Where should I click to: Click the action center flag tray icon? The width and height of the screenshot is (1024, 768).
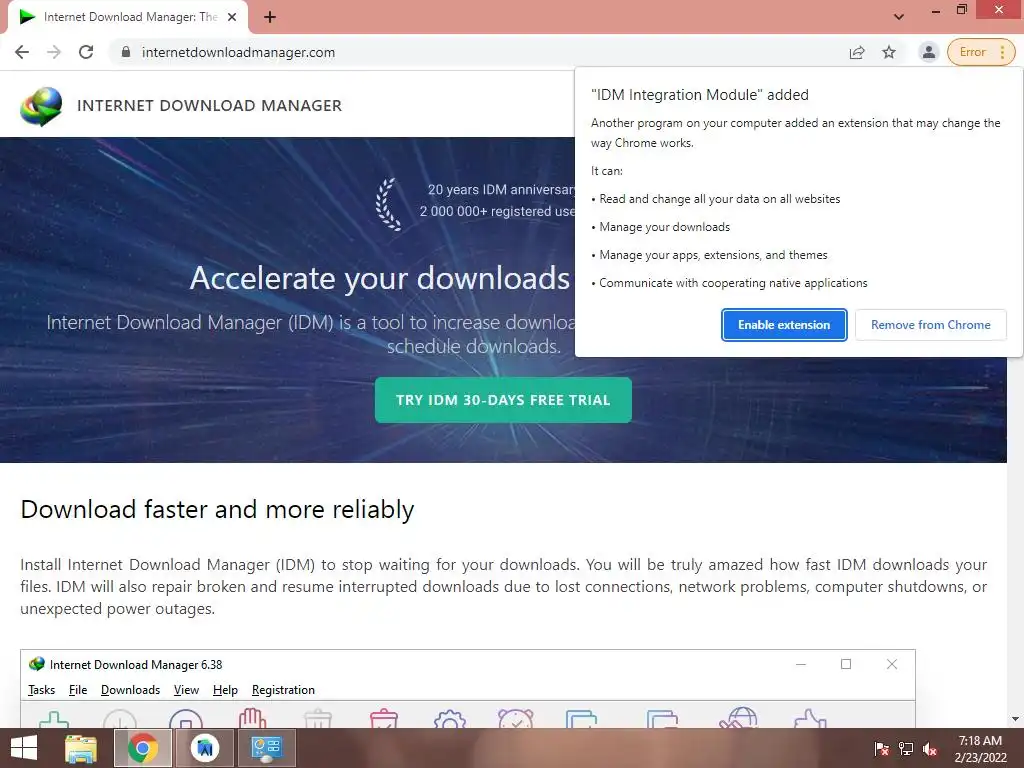point(881,749)
